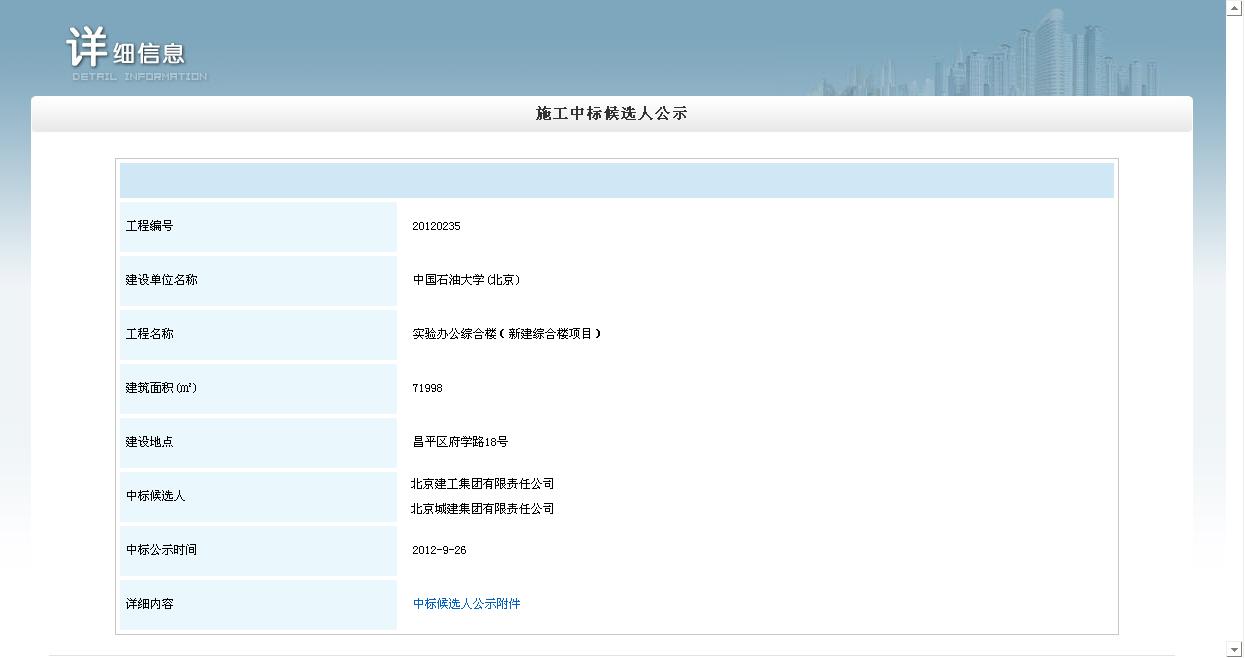Click the scrollbar down arrow
This screenshot has width=1245, height=658.
[1234, 650]
